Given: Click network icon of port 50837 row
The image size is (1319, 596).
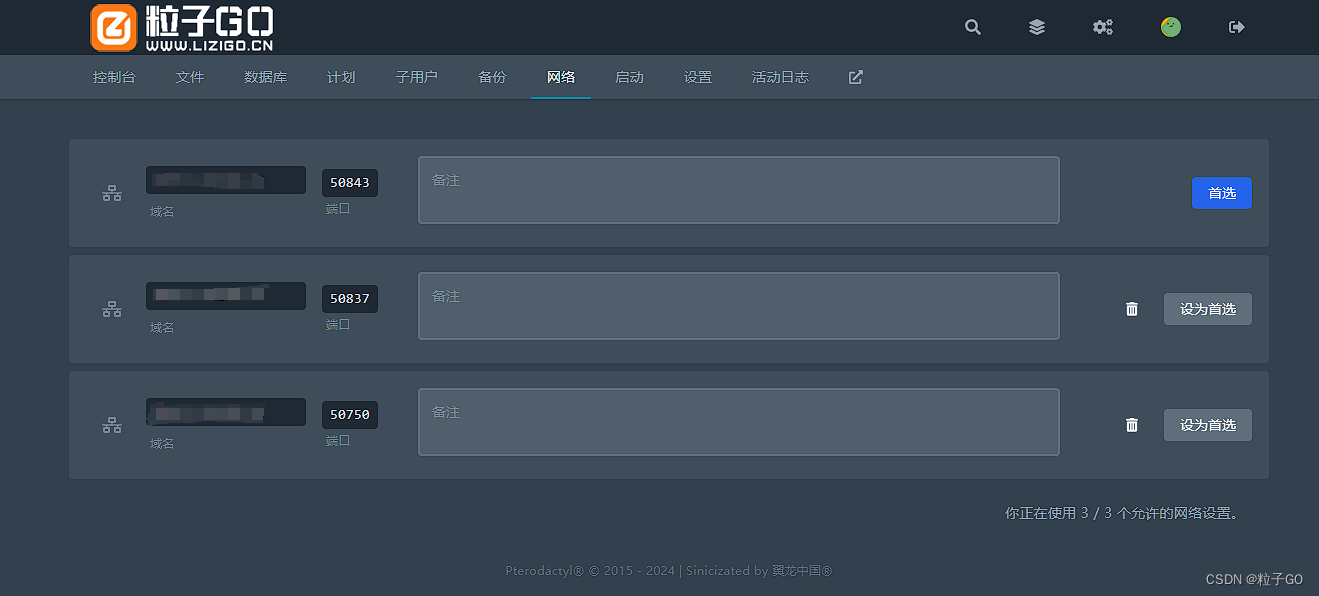Looking at the screenshot, I should [112, 310].
